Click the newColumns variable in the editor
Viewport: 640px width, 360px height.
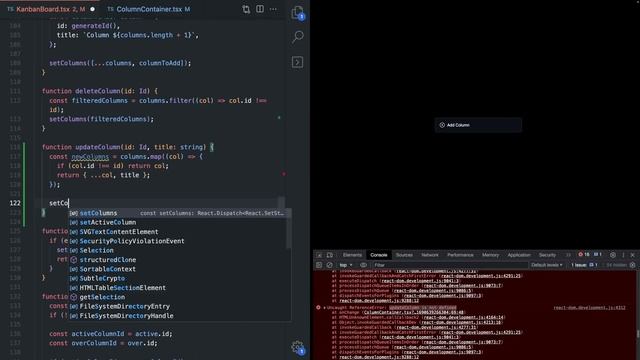pos(90,157)
